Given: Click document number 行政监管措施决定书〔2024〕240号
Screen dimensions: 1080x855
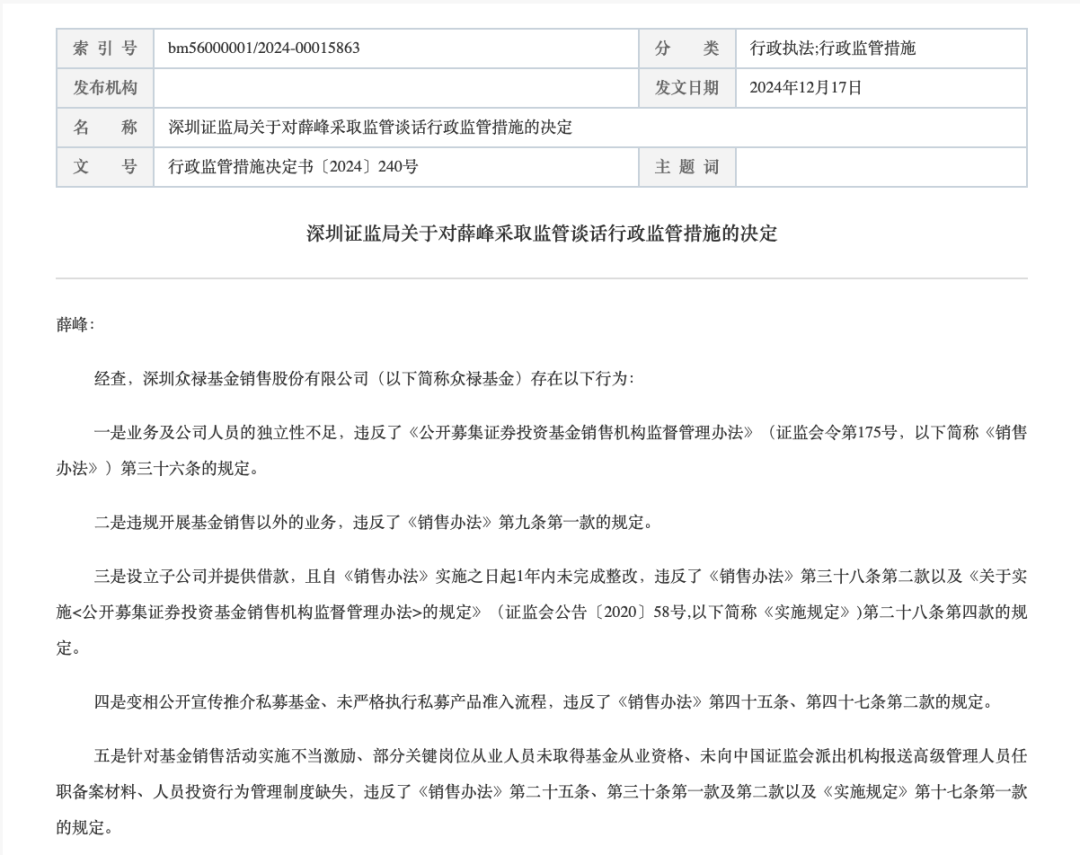Looking at the screenshot, I should click(x=293, y=167).
